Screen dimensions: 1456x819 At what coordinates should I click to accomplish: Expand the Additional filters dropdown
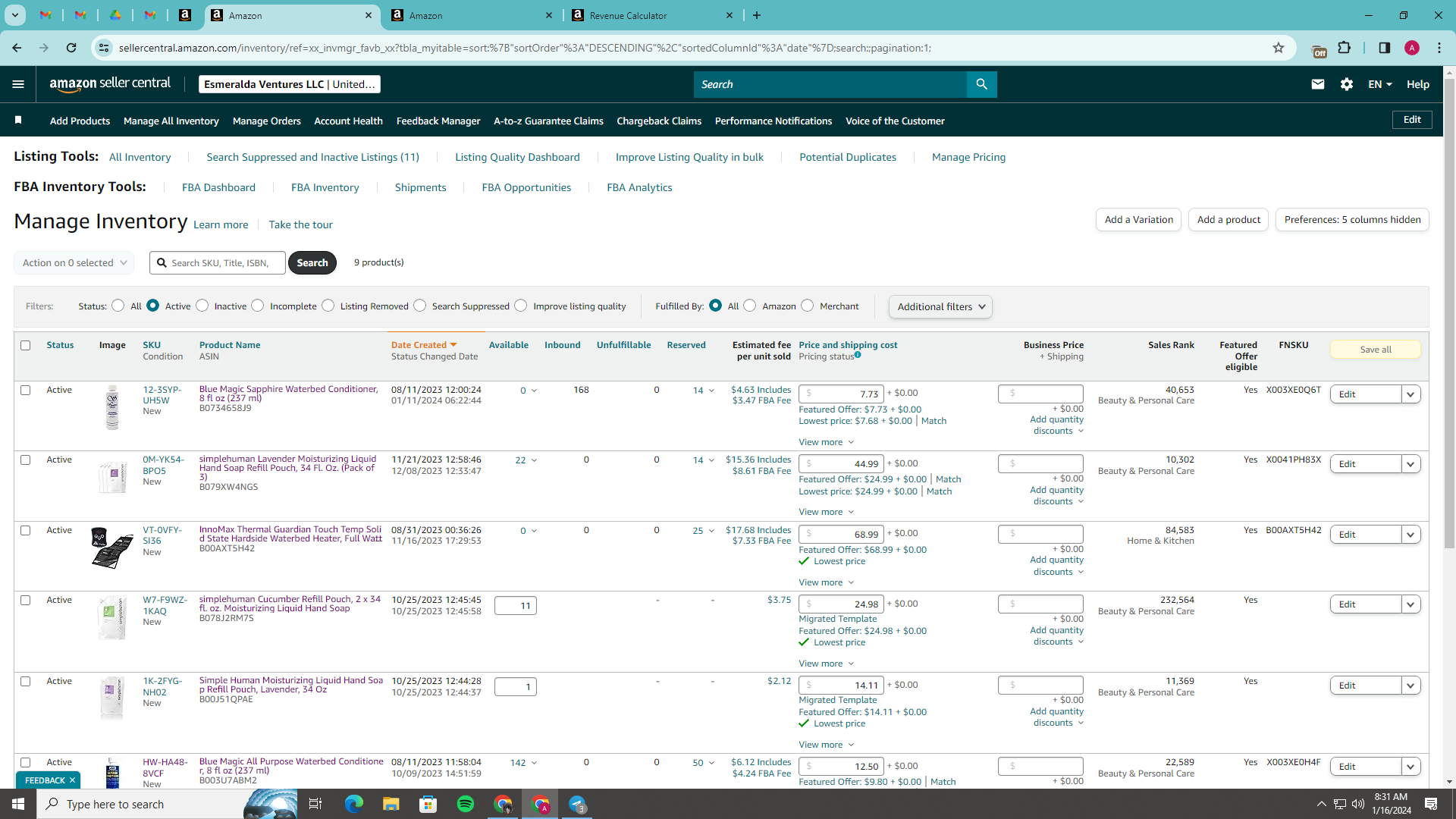click(x=940, y=306)
